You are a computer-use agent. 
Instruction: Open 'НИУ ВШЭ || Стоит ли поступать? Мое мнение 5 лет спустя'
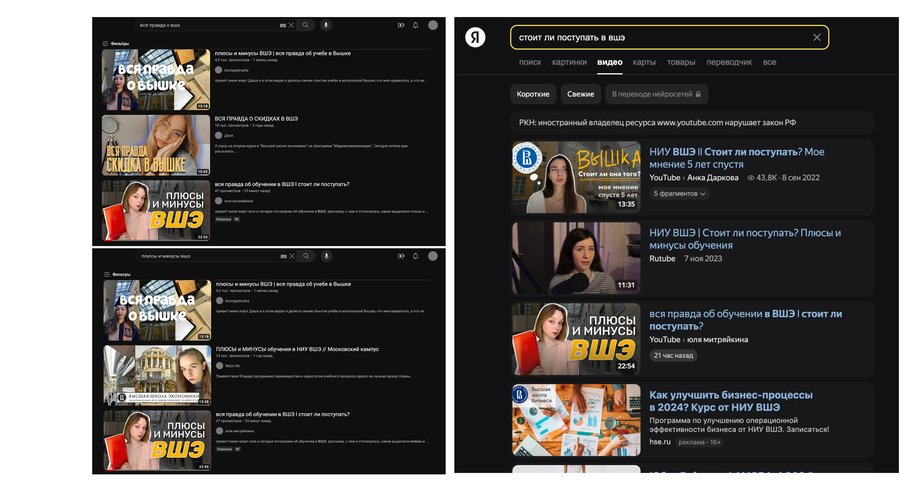(736, 158)
